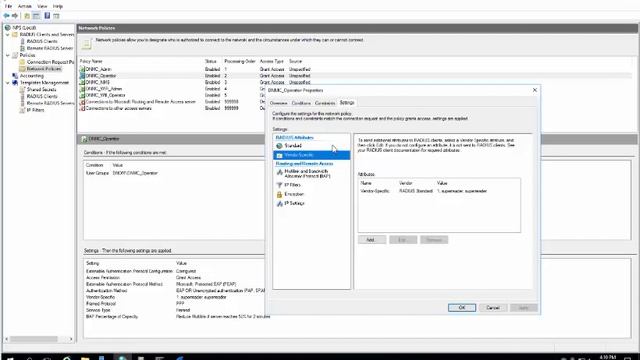Select the DNMC_Admin policy name
The image size is (640, 360).
[x=98, y=69]
